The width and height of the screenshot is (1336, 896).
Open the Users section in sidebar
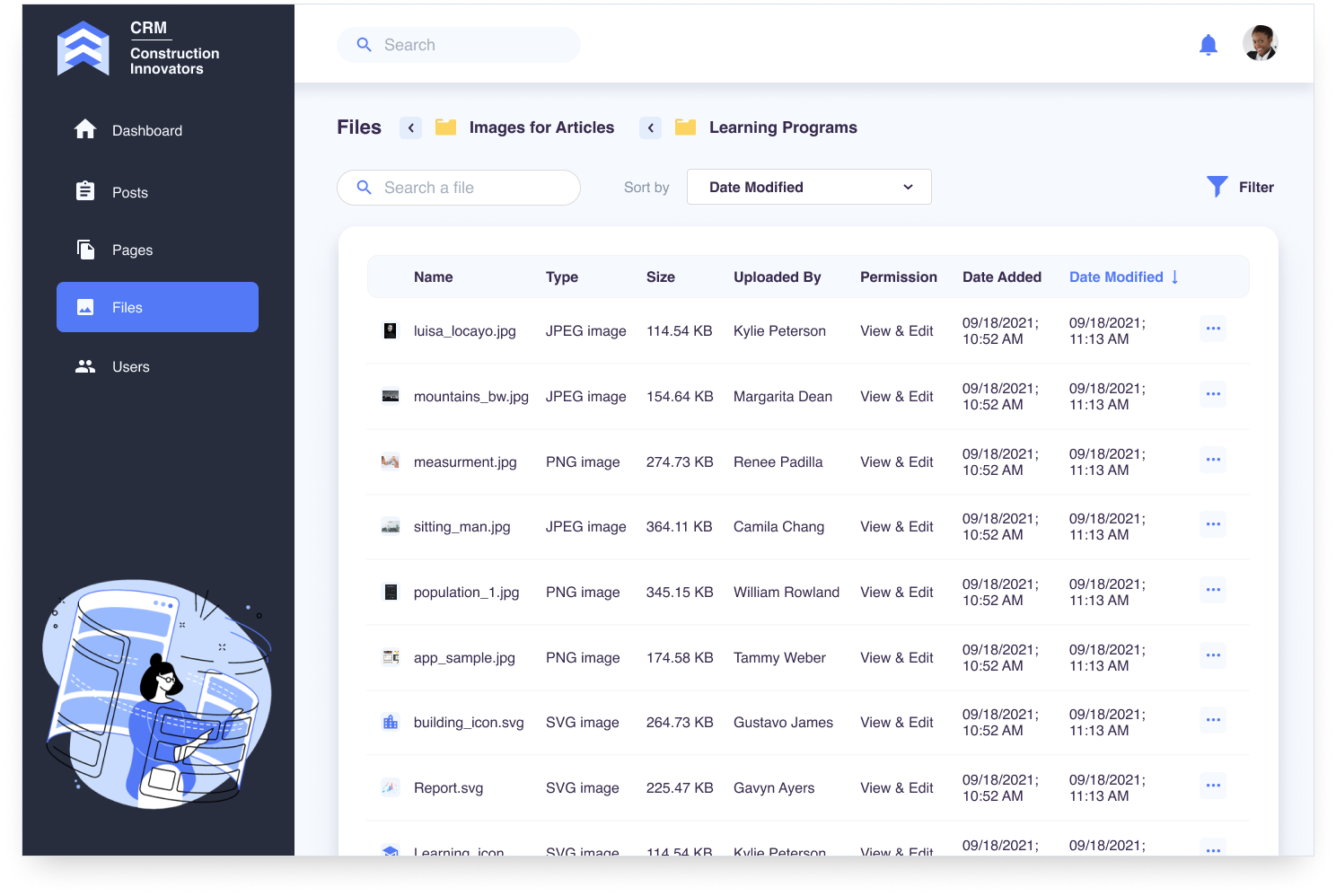click(130, 366)
